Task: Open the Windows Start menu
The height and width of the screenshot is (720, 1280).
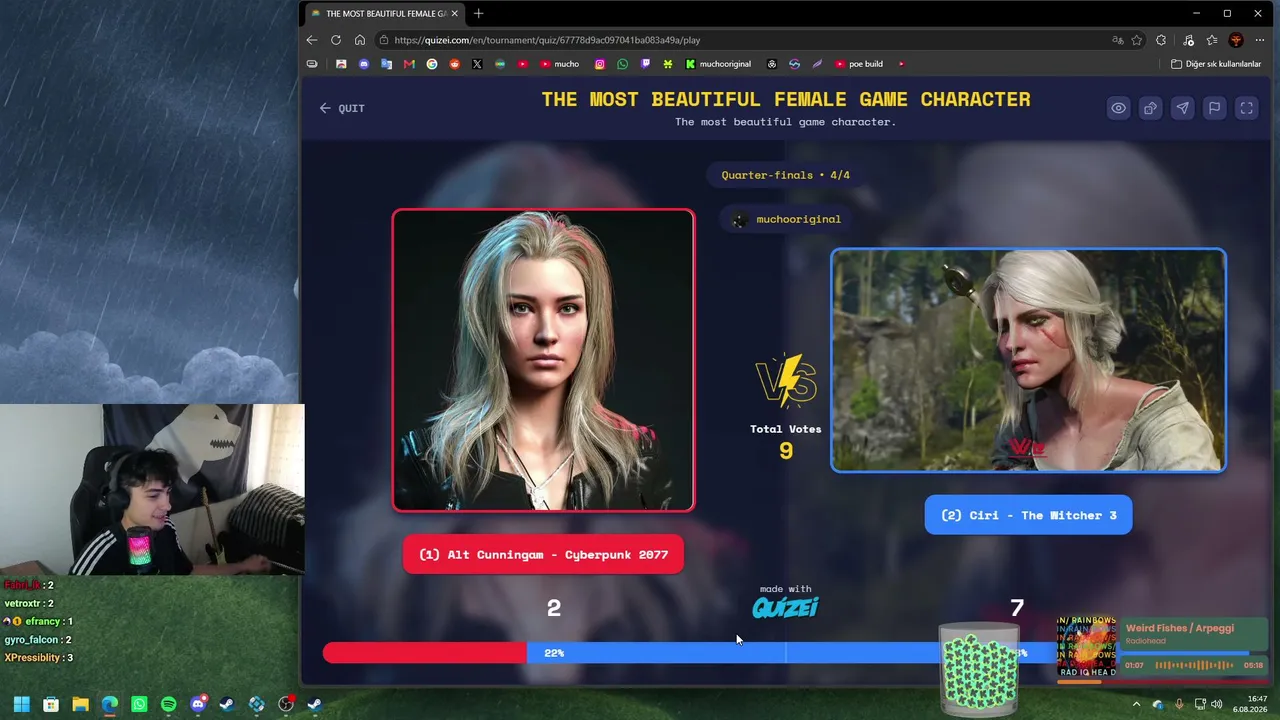Action: pyautogui.click(x=21, y=704)
